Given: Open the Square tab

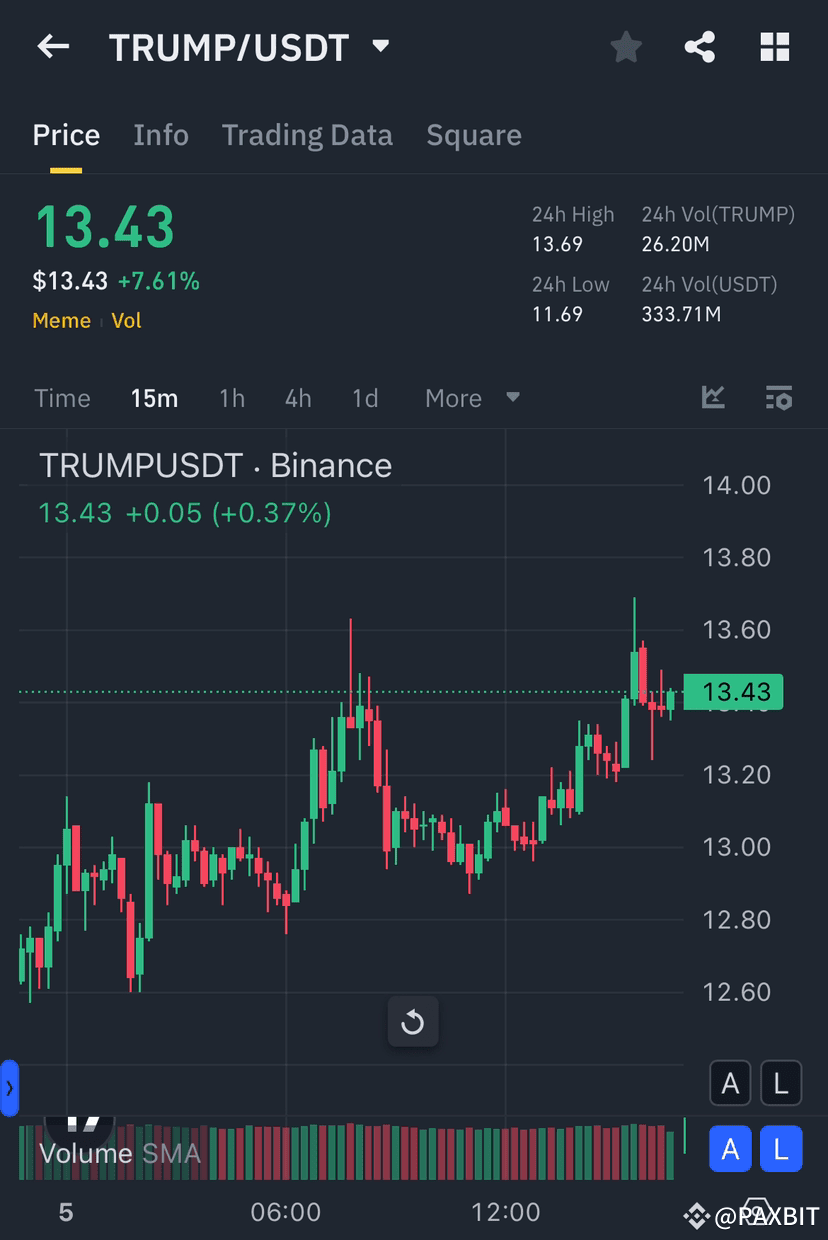Looking at the screenshot, I should click(x=474, y=135).
